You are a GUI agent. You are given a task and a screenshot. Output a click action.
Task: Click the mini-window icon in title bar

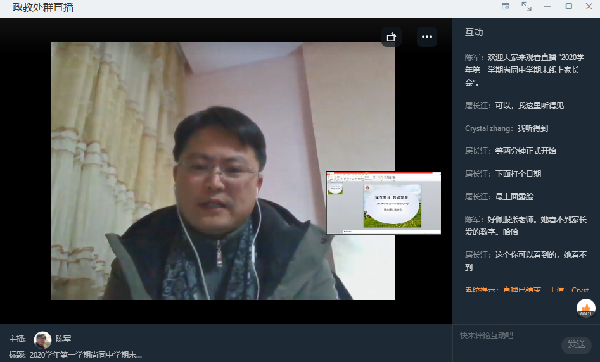click(505, 6)
